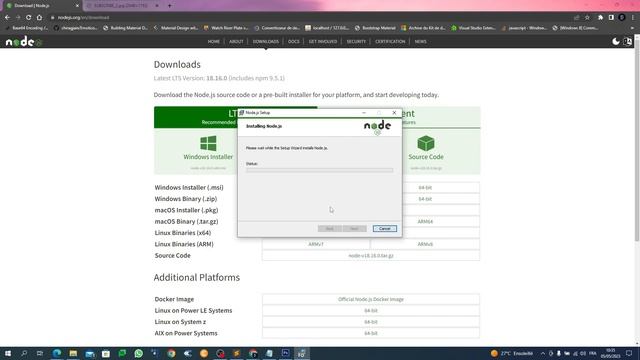Screen dimensions: 640x360
Task: Click the Node.js installer taskbar icon
Action: [302, 353]
